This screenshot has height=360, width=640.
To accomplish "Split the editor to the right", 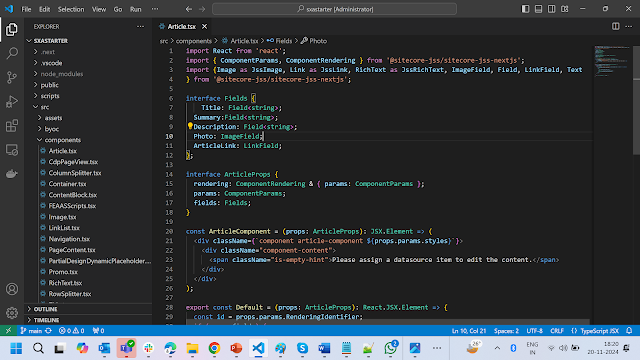I will (616, 27).
